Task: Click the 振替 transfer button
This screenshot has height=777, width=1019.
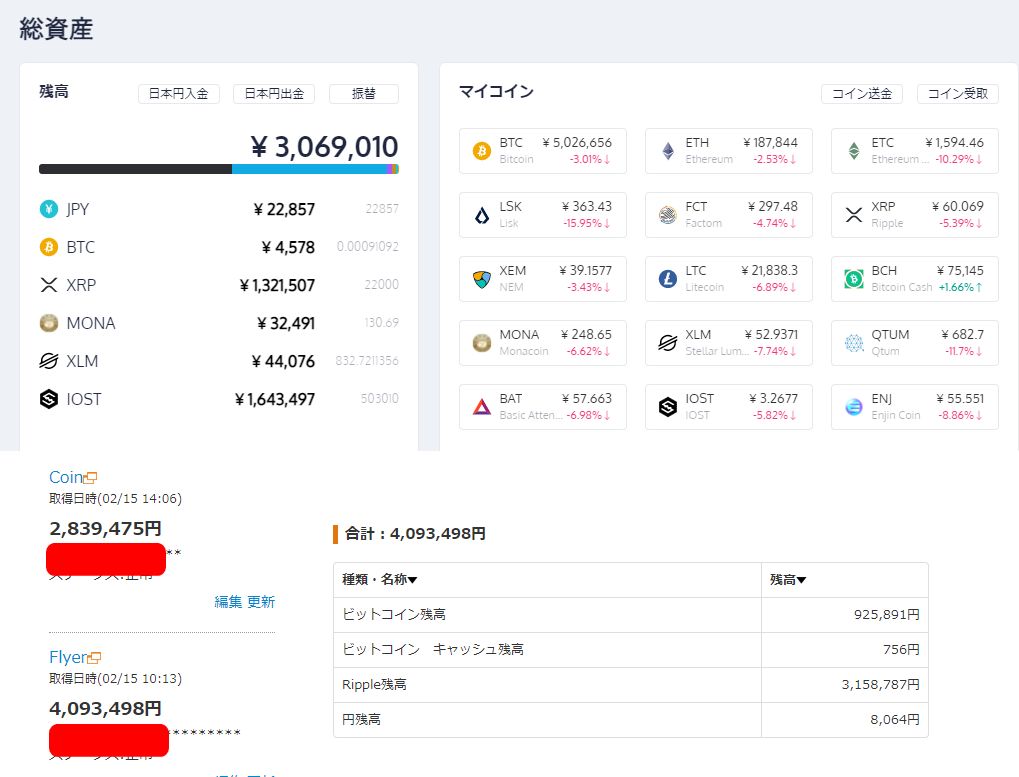Action: (363, 94)
